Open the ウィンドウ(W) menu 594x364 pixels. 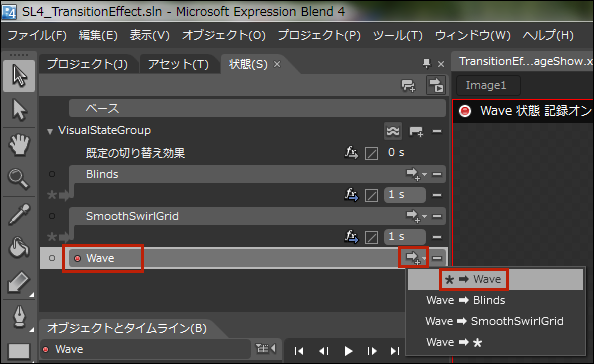[x=473, y=35]
